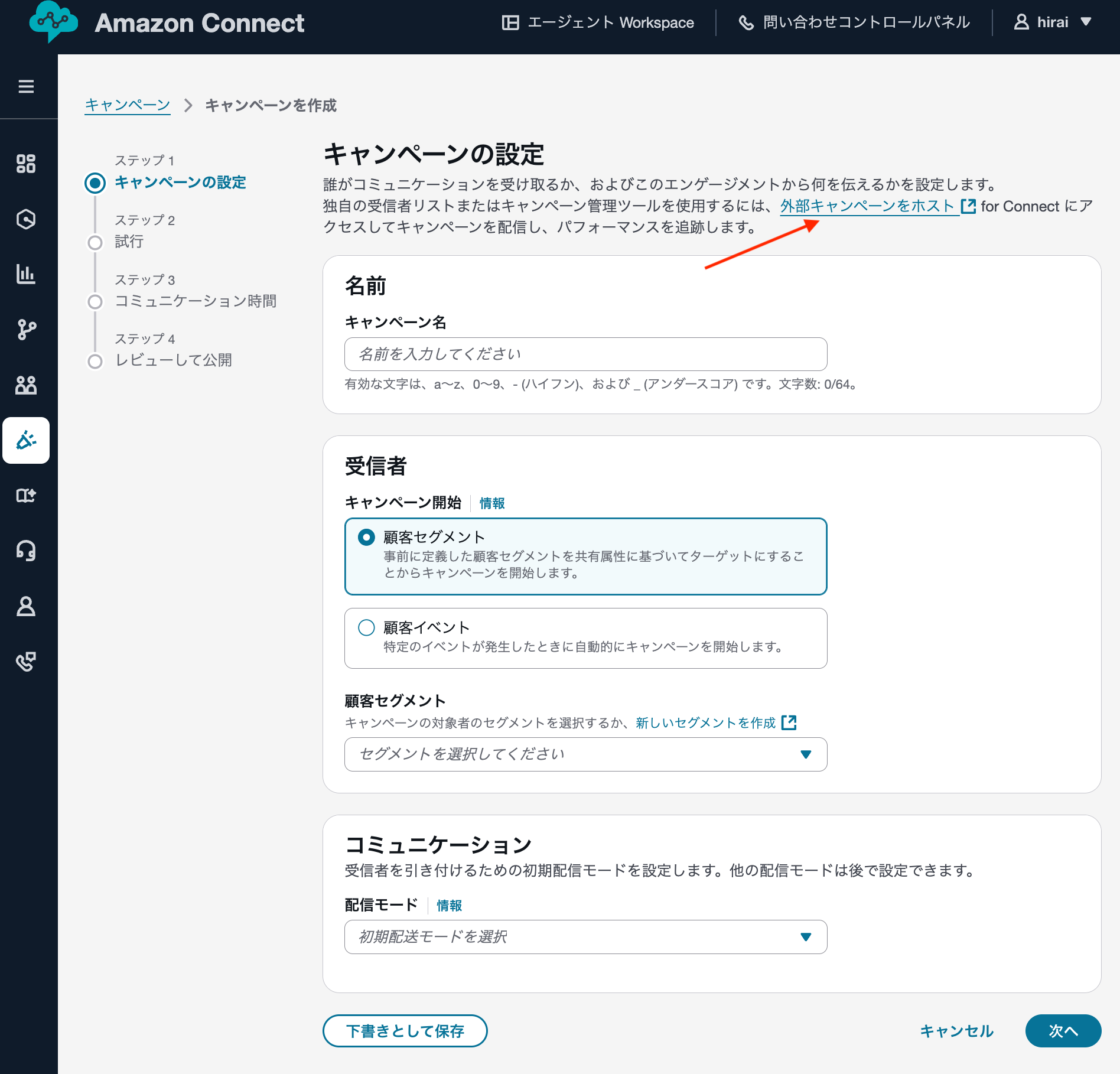
Task: Open the 初期配送モードを選択 dropdown
Action: click(x=585, y=937)
